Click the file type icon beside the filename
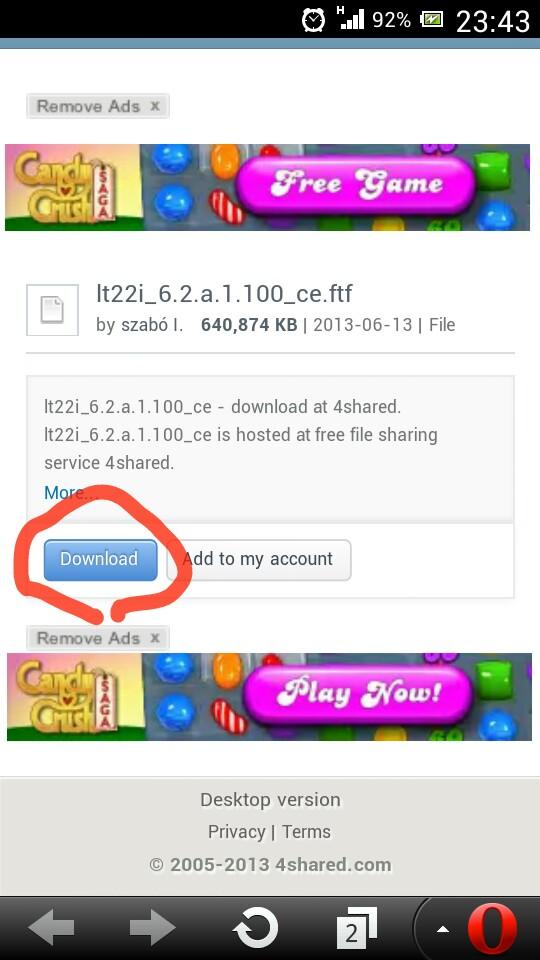Screen dimensions: 540x960 (x=52, y=310)
